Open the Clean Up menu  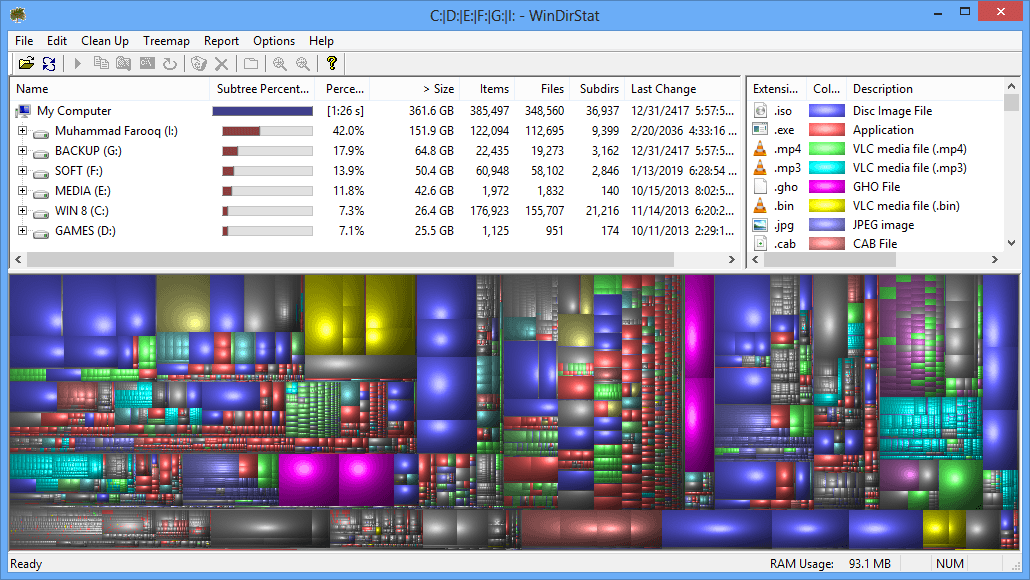(x=104, y=41)
